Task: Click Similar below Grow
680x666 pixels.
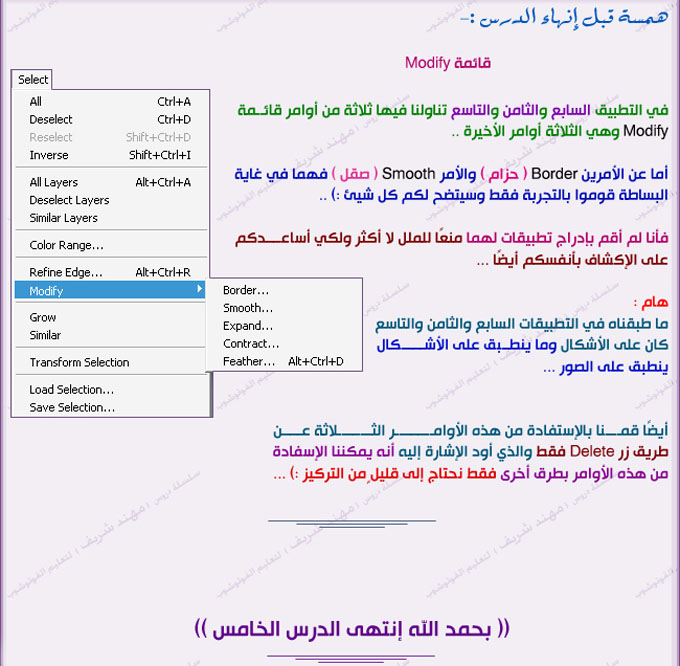Action: coord(111,335)
